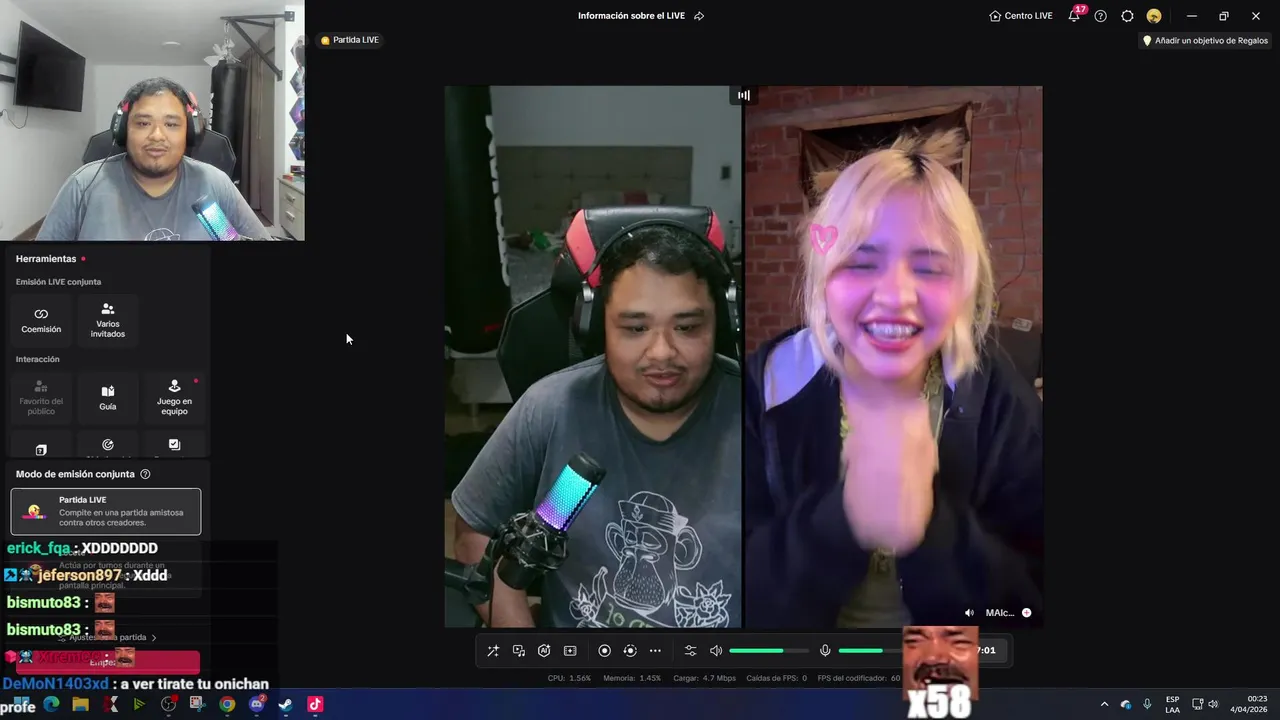Viewport: 1280px width, 720px height.
Task: Open the Varios invitados tool
Action: [108, 319]
